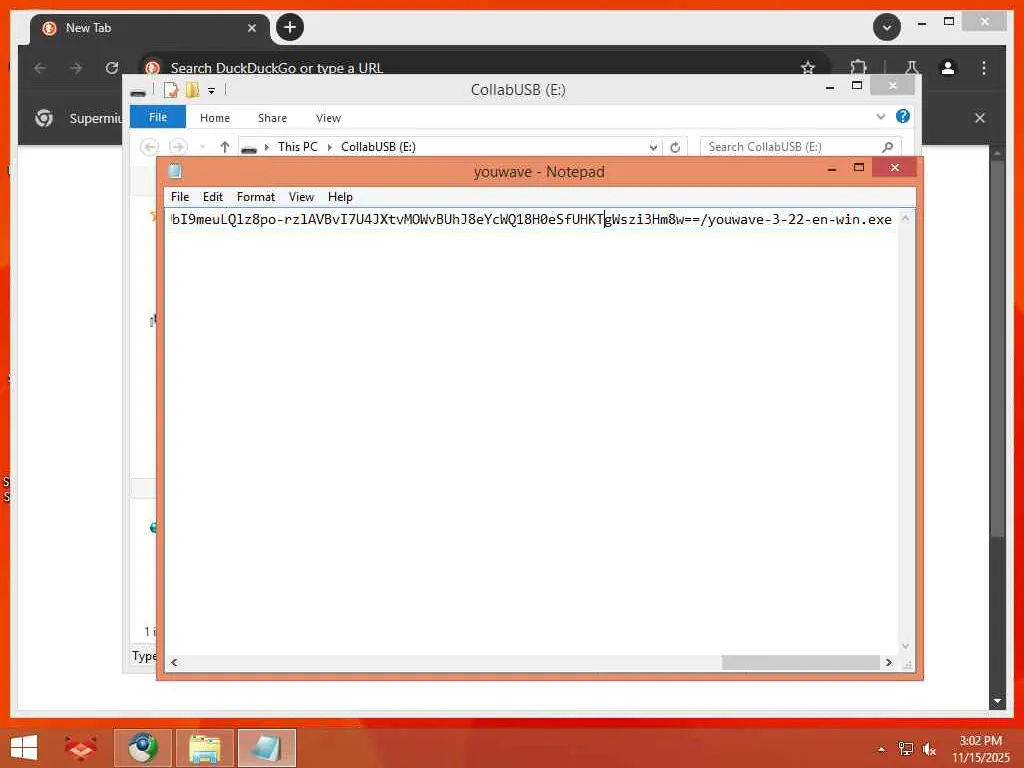Switch to File Explorer in taskbar
This screenshot has height=768, width=1024.
point(204,748)
